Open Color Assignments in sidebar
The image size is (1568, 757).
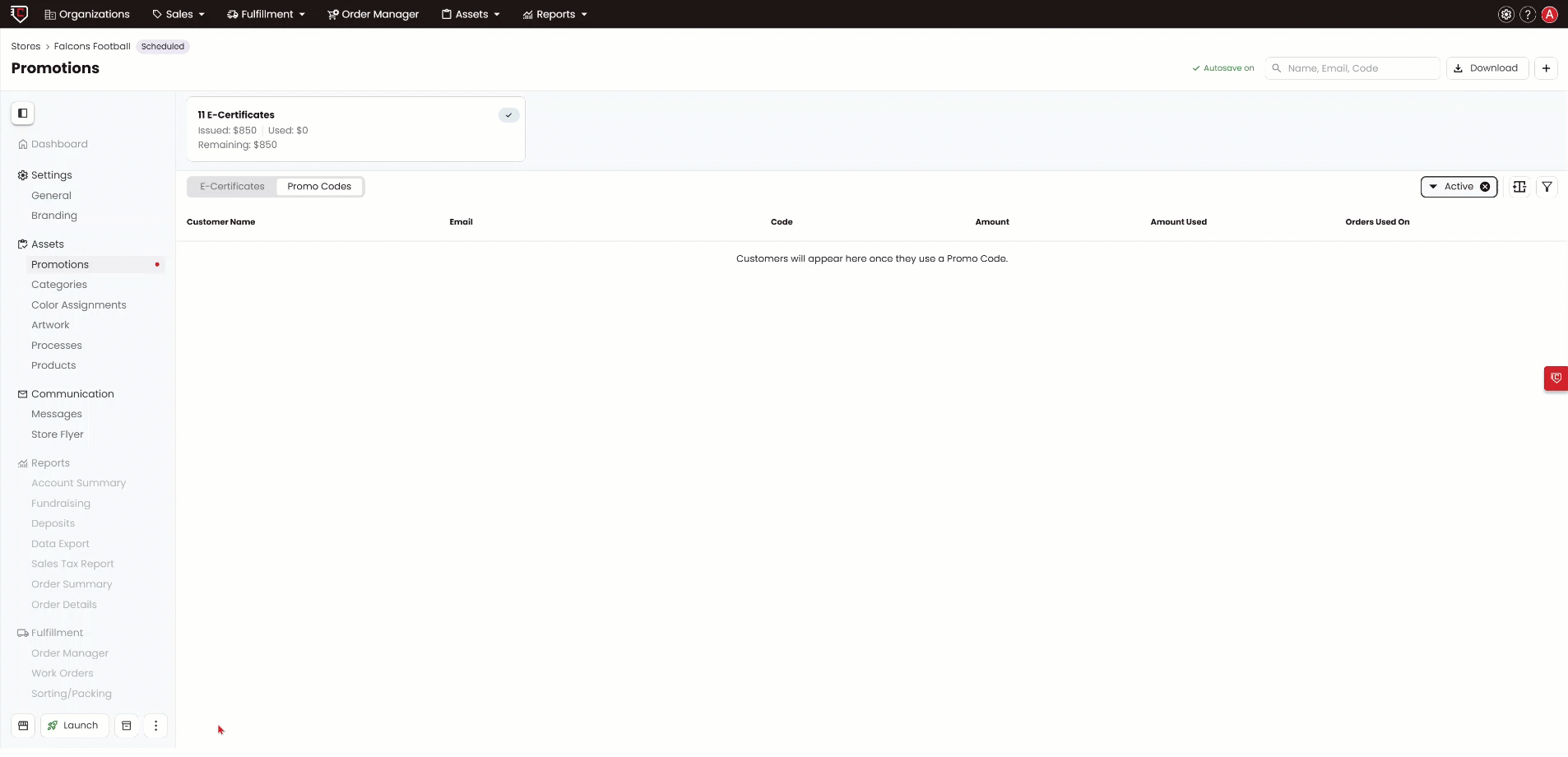[x=79, y=305]
